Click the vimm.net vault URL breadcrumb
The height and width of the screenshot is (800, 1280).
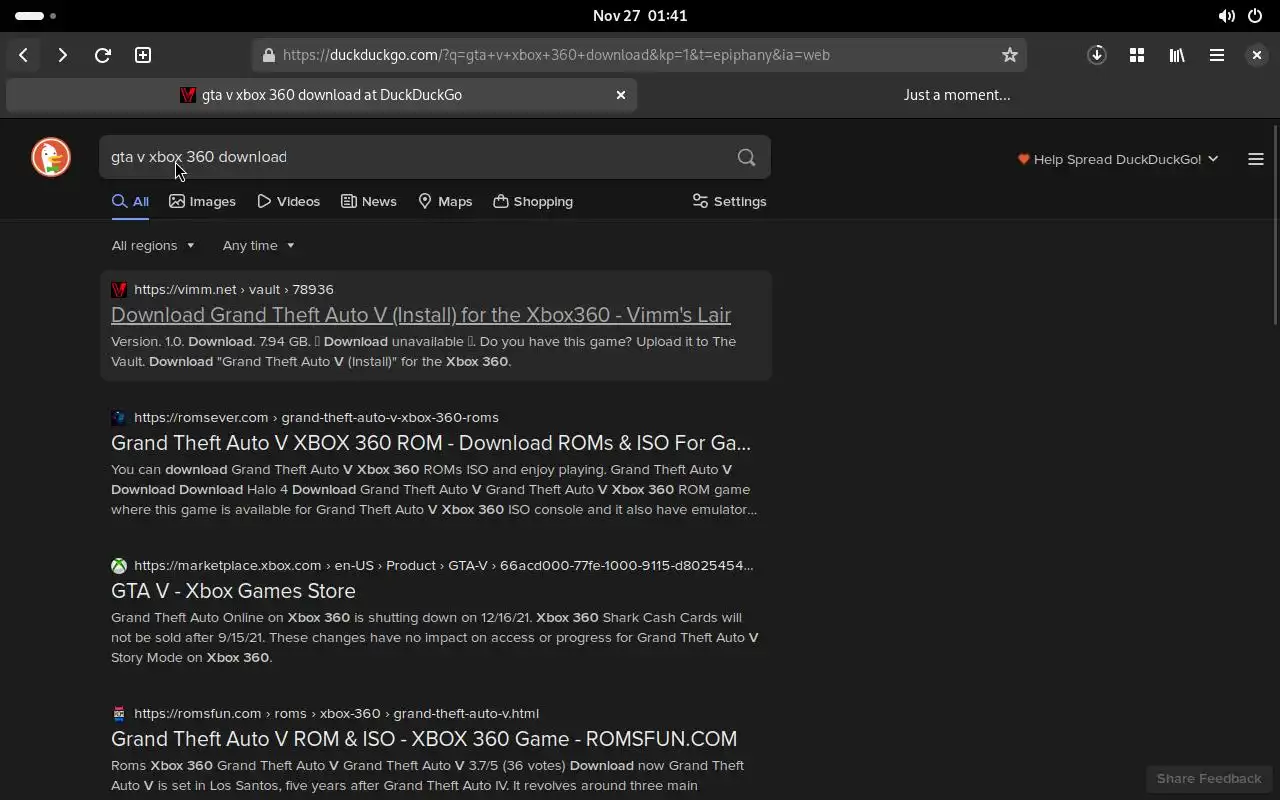coord(234,289)
